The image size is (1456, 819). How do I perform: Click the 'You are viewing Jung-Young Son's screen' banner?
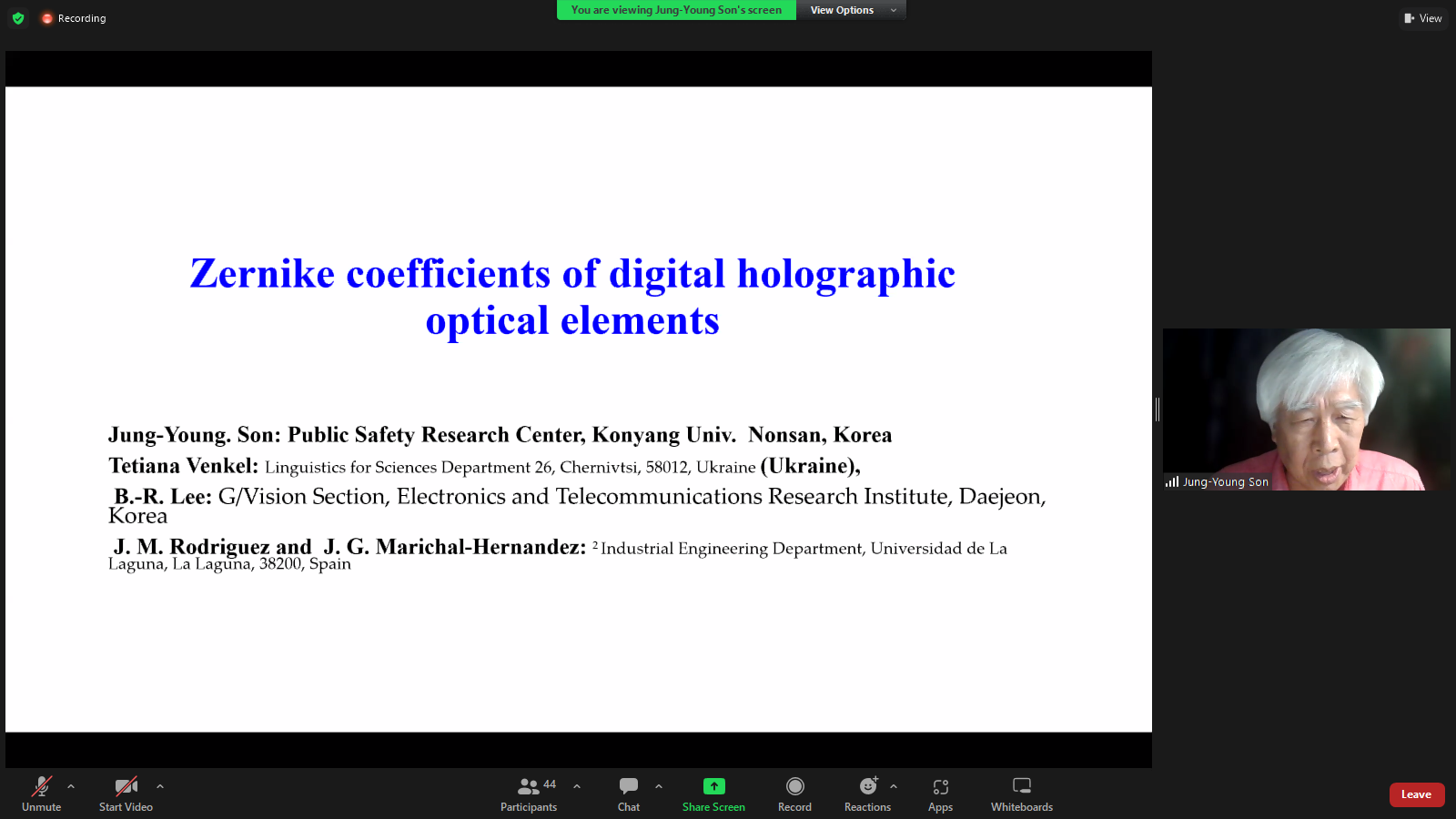[676, 10]
